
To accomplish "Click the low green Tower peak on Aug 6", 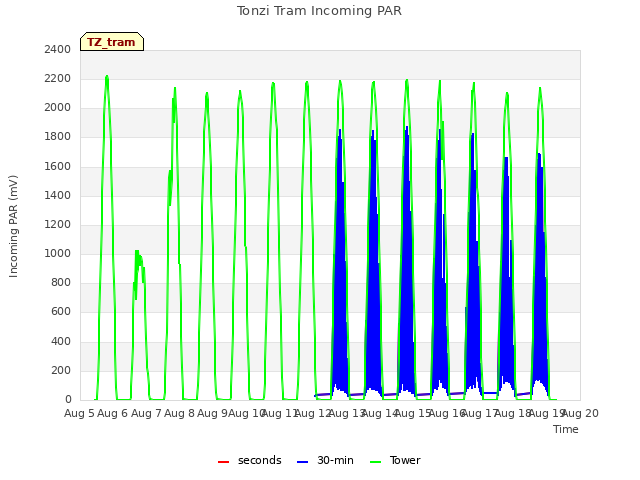I will (x=137, y=251).
